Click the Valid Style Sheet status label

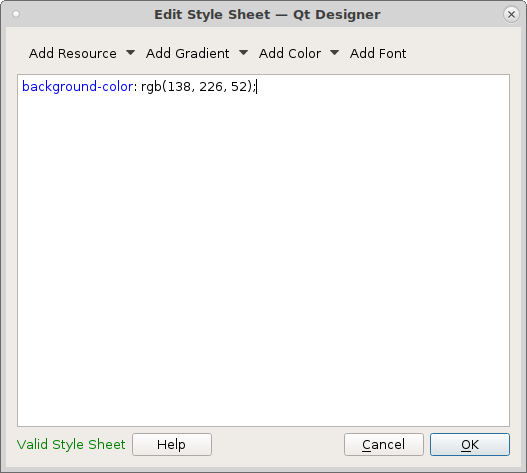[x=71, y=444]
